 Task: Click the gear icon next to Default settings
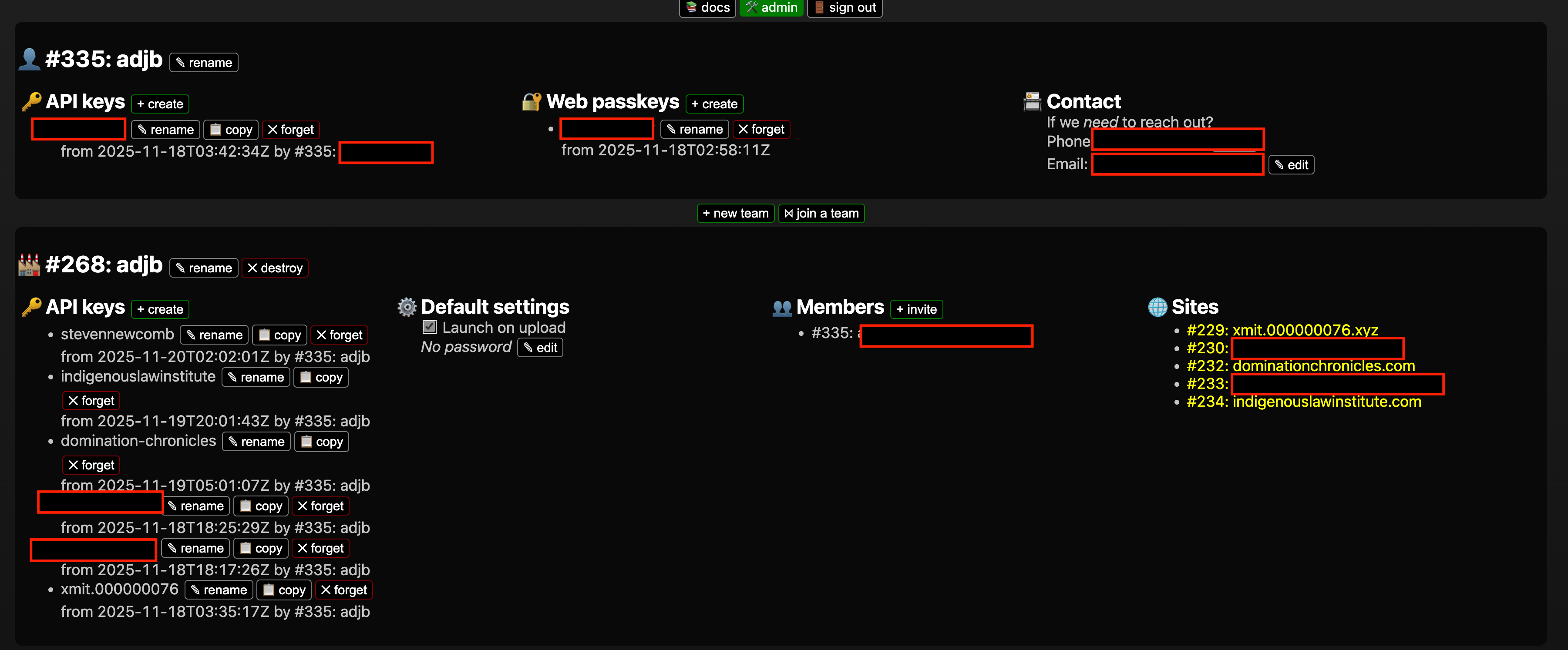point(407,307)
